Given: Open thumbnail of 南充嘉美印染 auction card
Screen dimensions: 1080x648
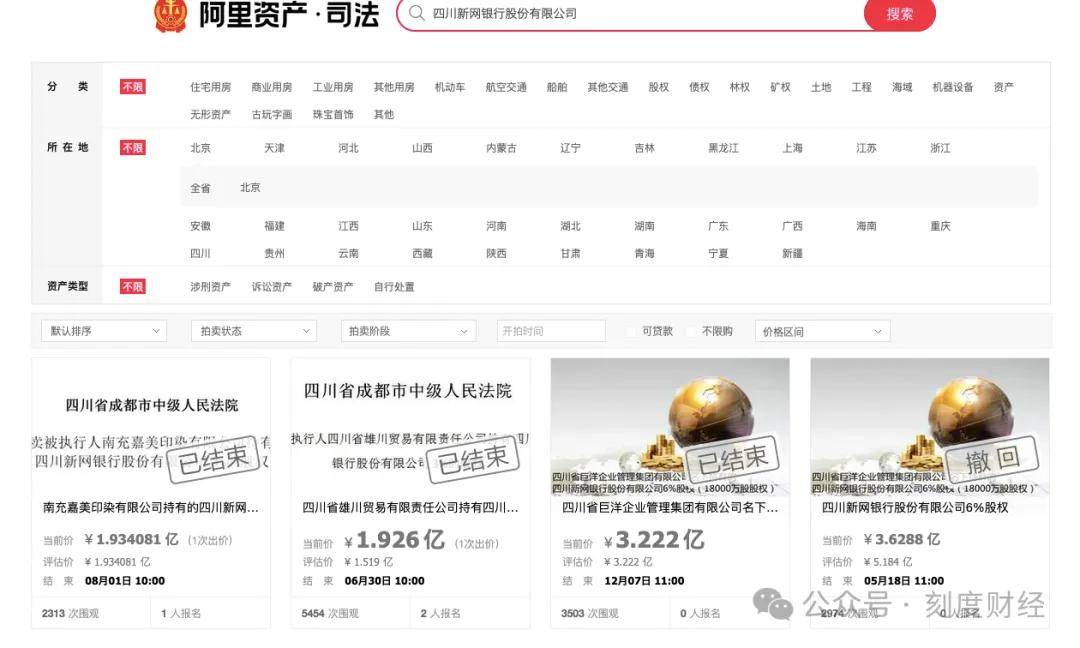Looking at the screenshot, I should (x=151, y=426).
